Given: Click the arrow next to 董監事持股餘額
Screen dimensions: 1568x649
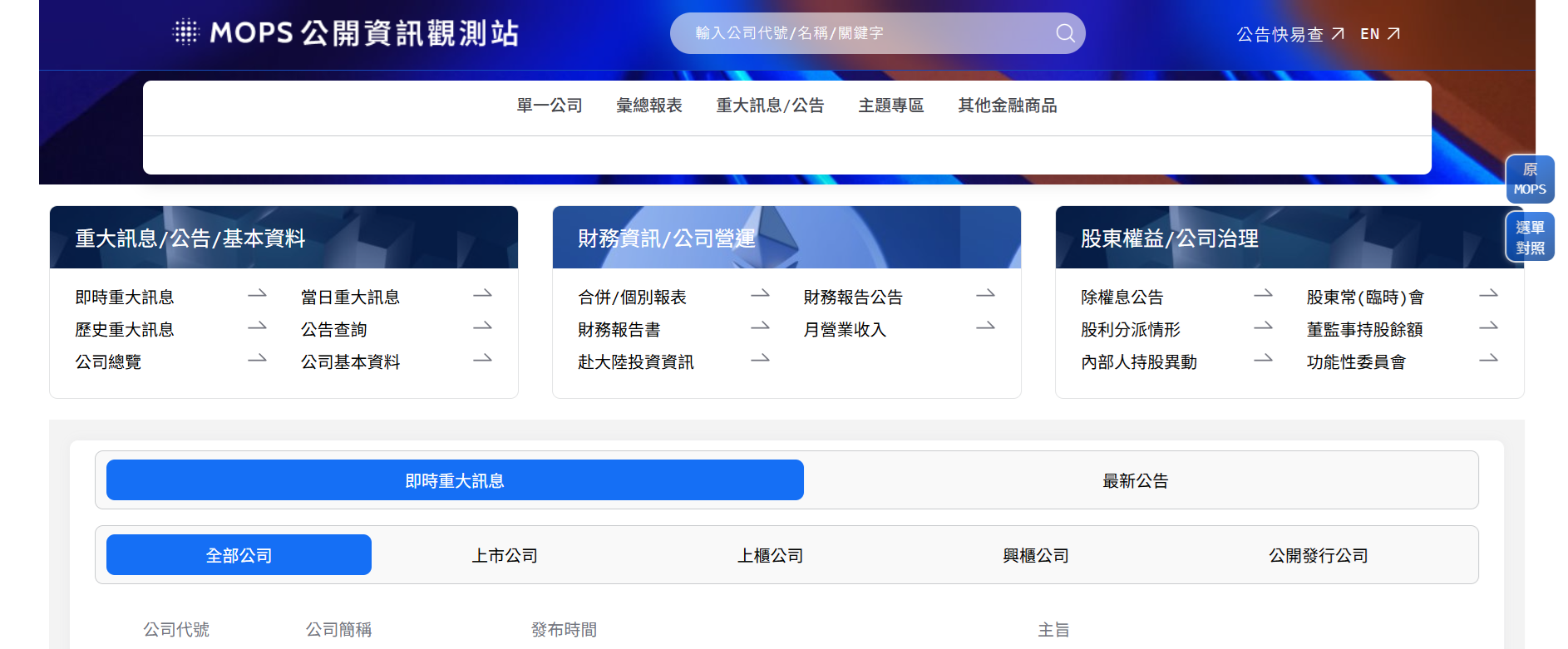Looking at the screenshot, I should pyautogui.click(x=1489, y=327).
